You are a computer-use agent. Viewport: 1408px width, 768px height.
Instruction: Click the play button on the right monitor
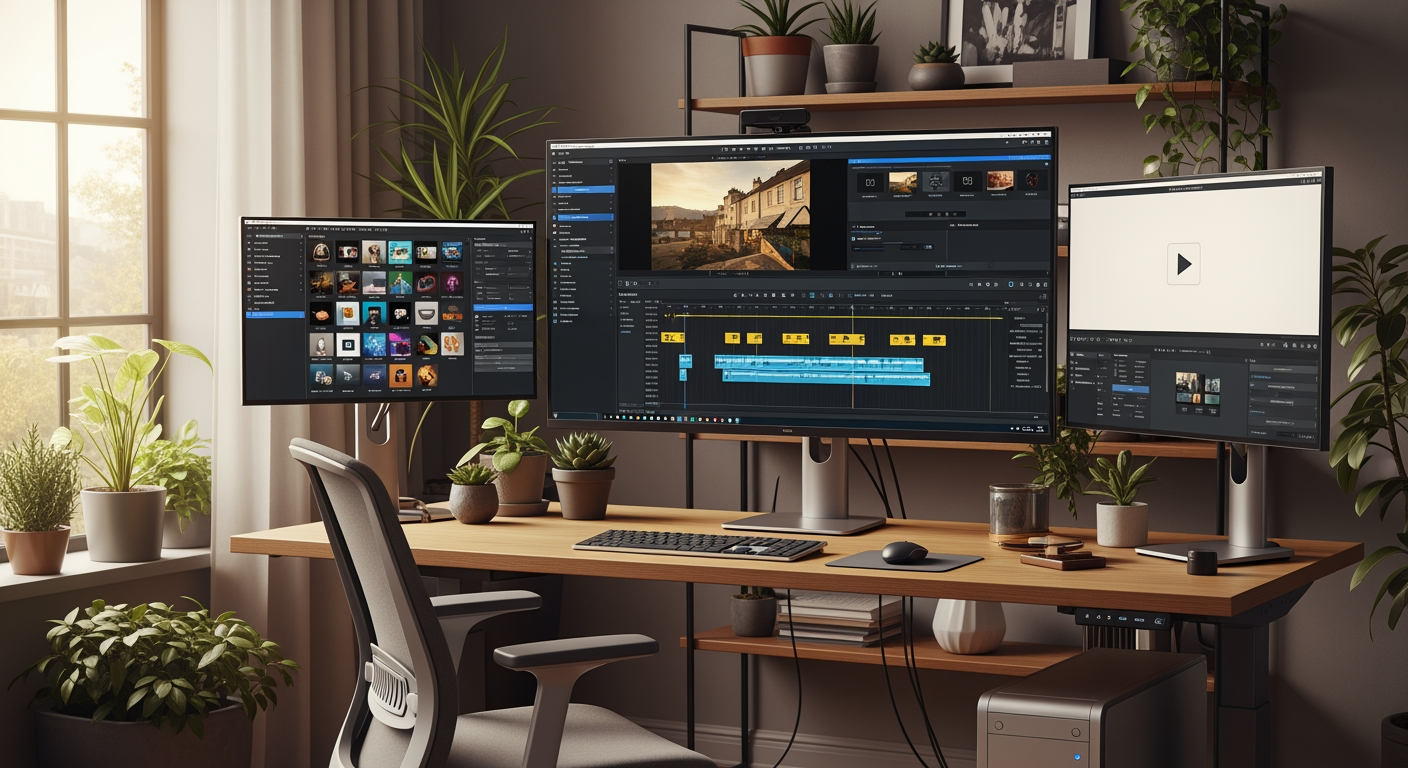coord(1184,264)
